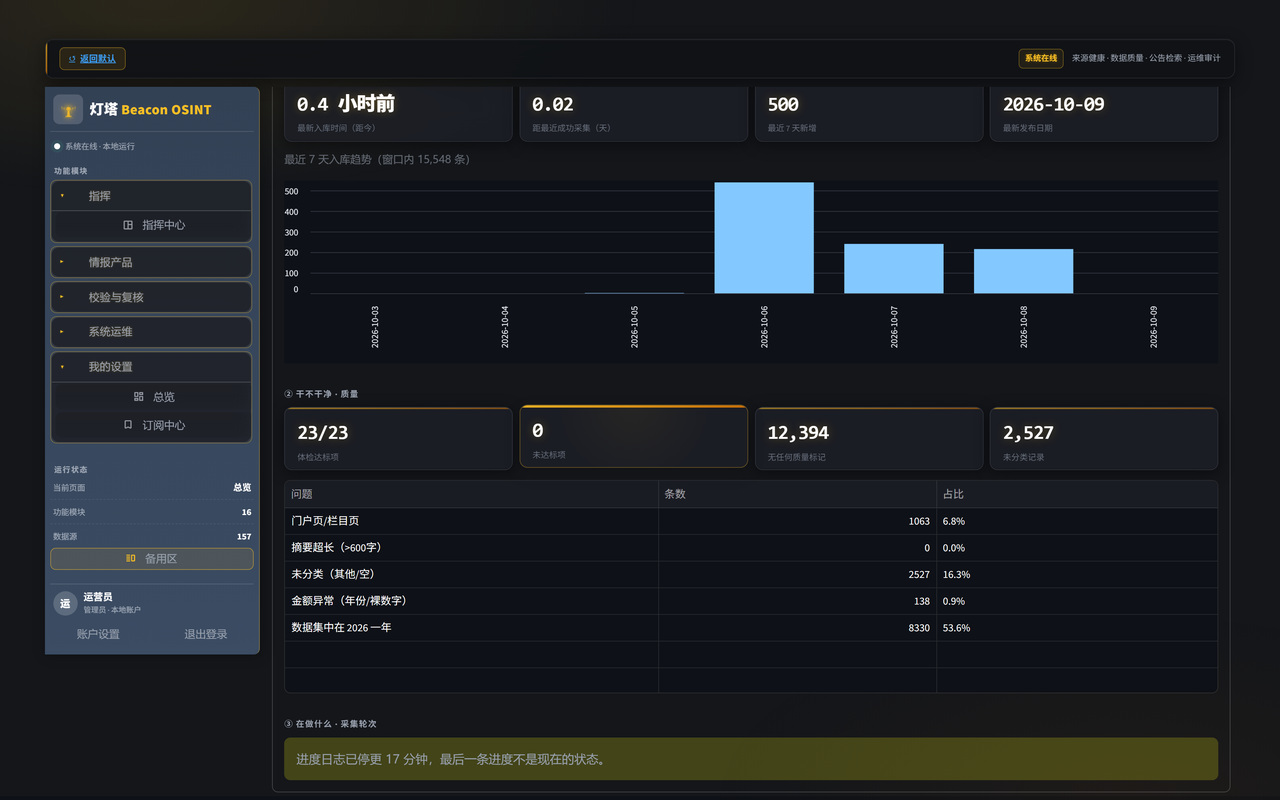Click the 0.4 小时前 latest ingest card

pyautogui.click(x=399, y=114)
